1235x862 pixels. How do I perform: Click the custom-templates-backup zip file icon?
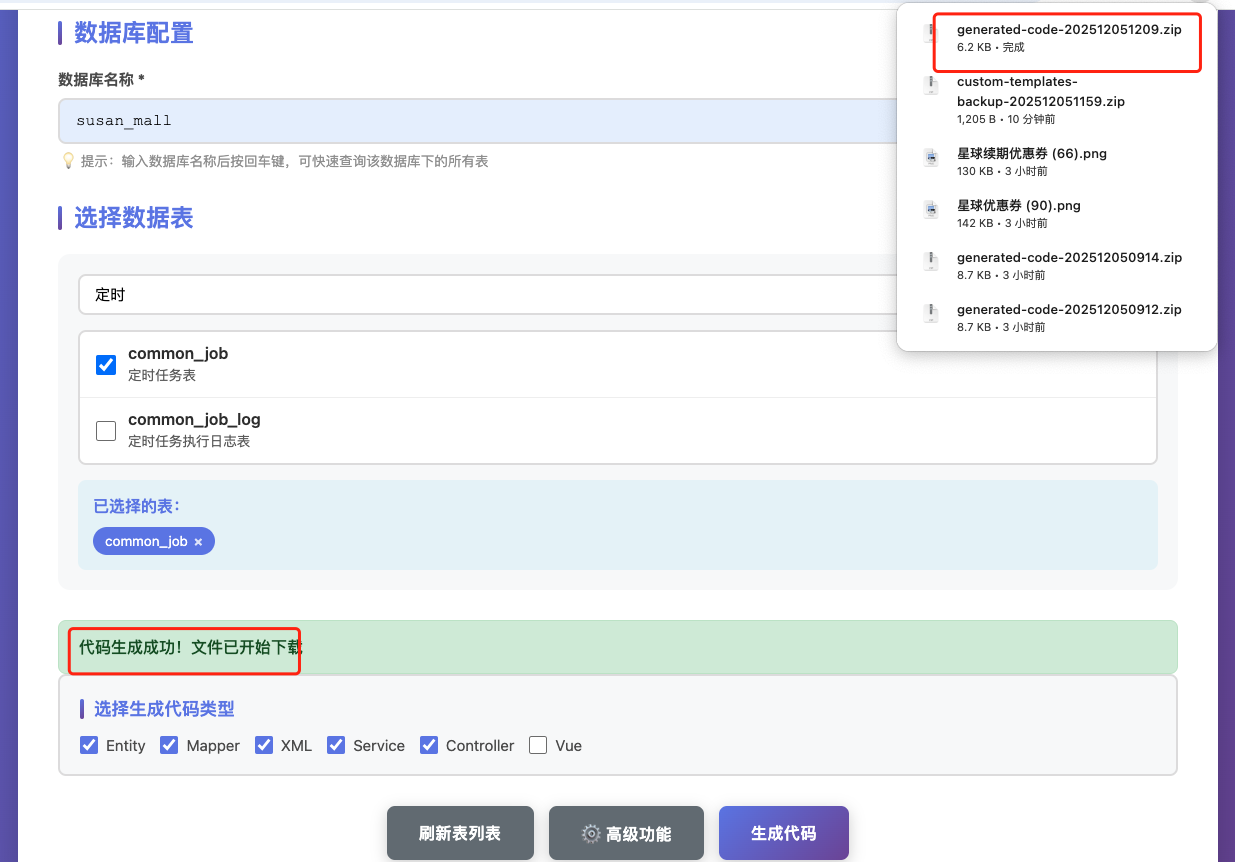tap(931, 85)
